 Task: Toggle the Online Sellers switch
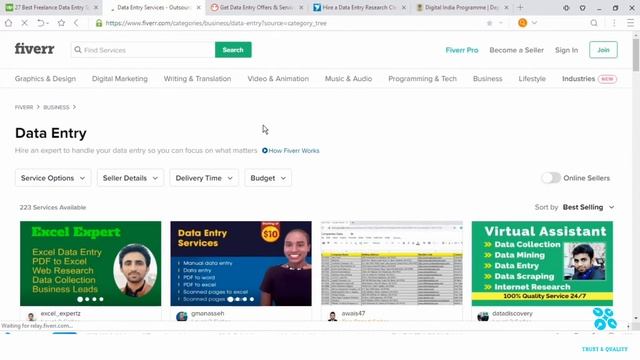(551, 178)
